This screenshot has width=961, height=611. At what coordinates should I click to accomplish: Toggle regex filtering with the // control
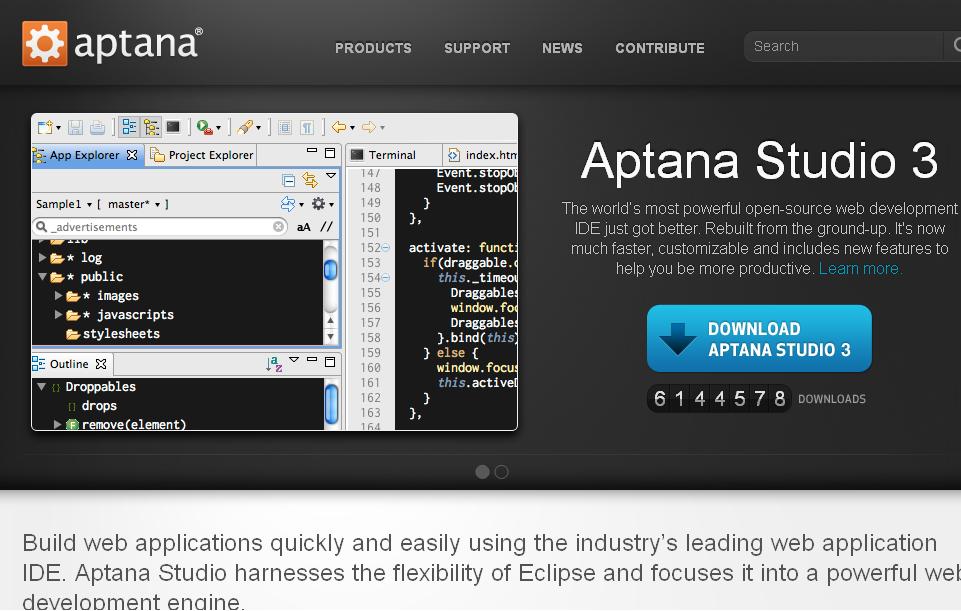[x=326, y=226]
